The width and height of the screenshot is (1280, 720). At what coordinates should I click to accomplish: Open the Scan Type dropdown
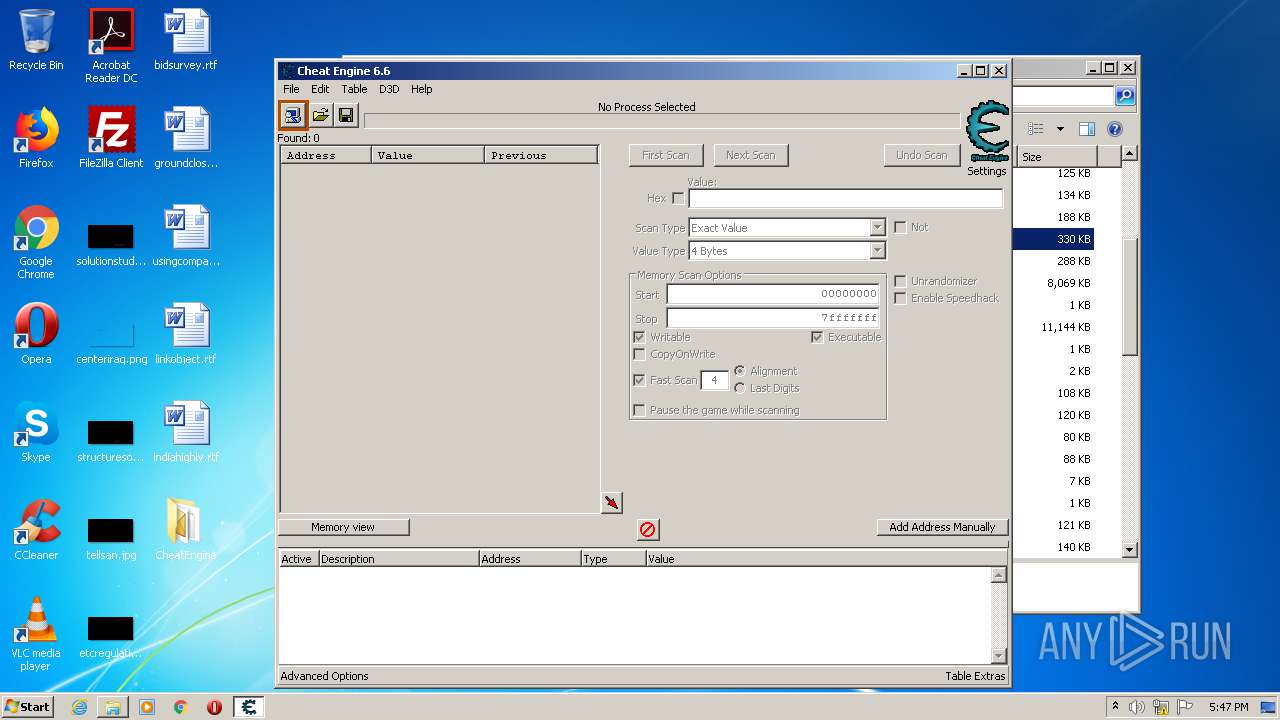click(877, 228)
